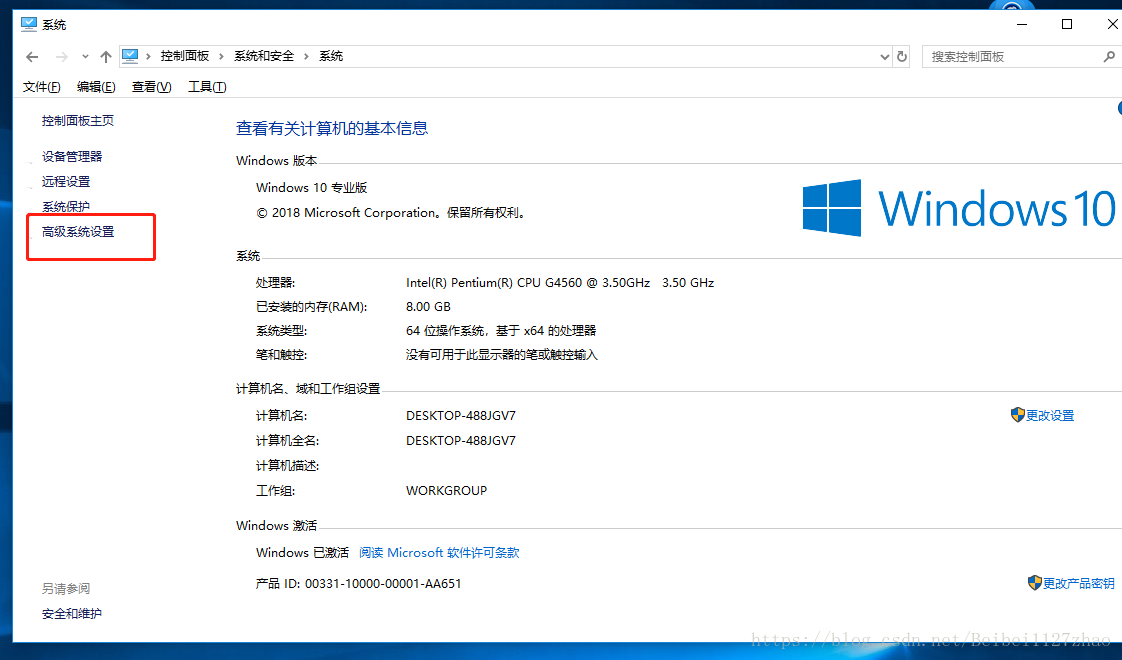The height and width of the screenshot is (660, 1122).
Task: Open 阅读 Microsoft 软件许可条款 link
Action: coord(439,553)
